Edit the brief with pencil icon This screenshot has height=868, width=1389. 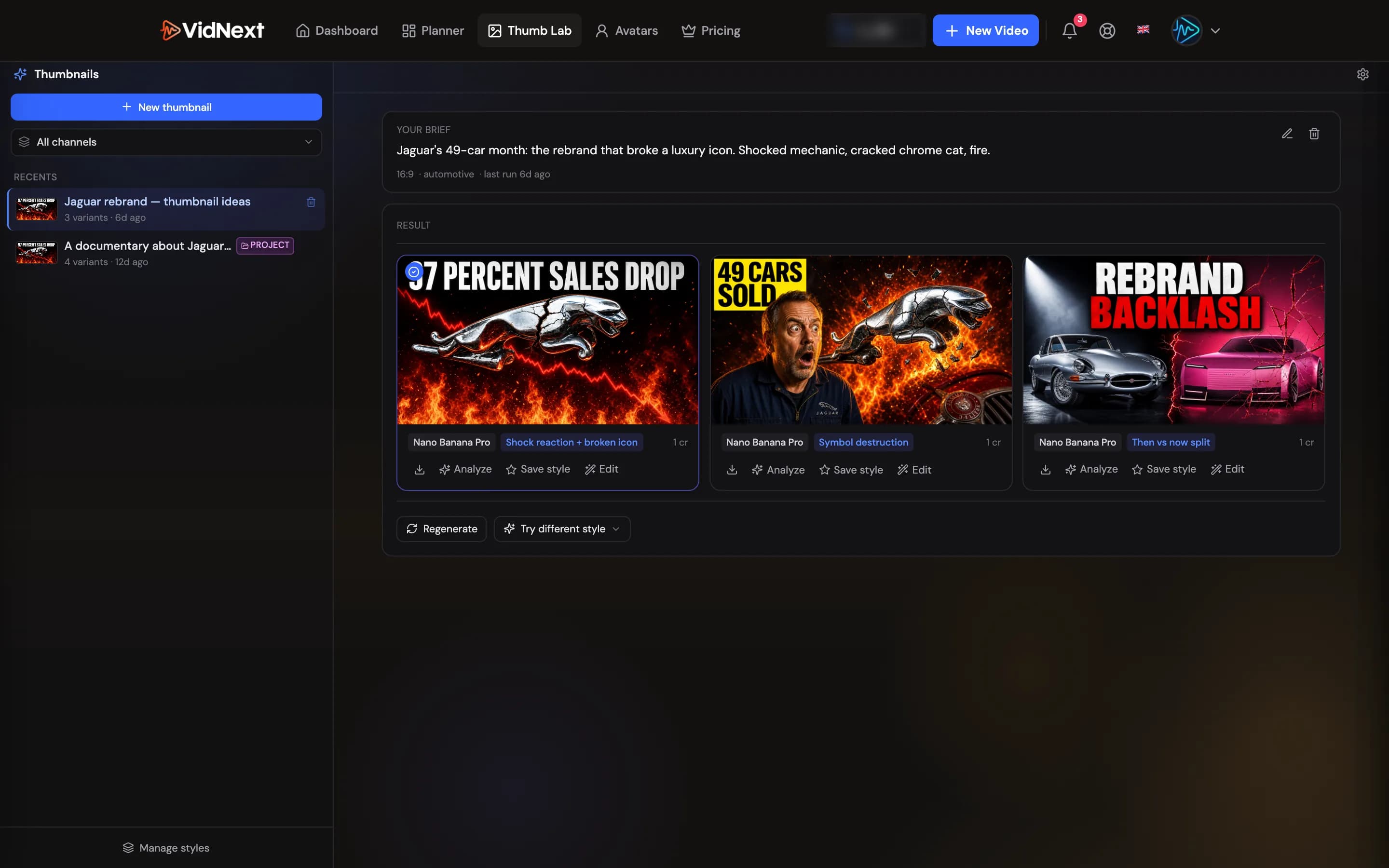coord(1287,134)
